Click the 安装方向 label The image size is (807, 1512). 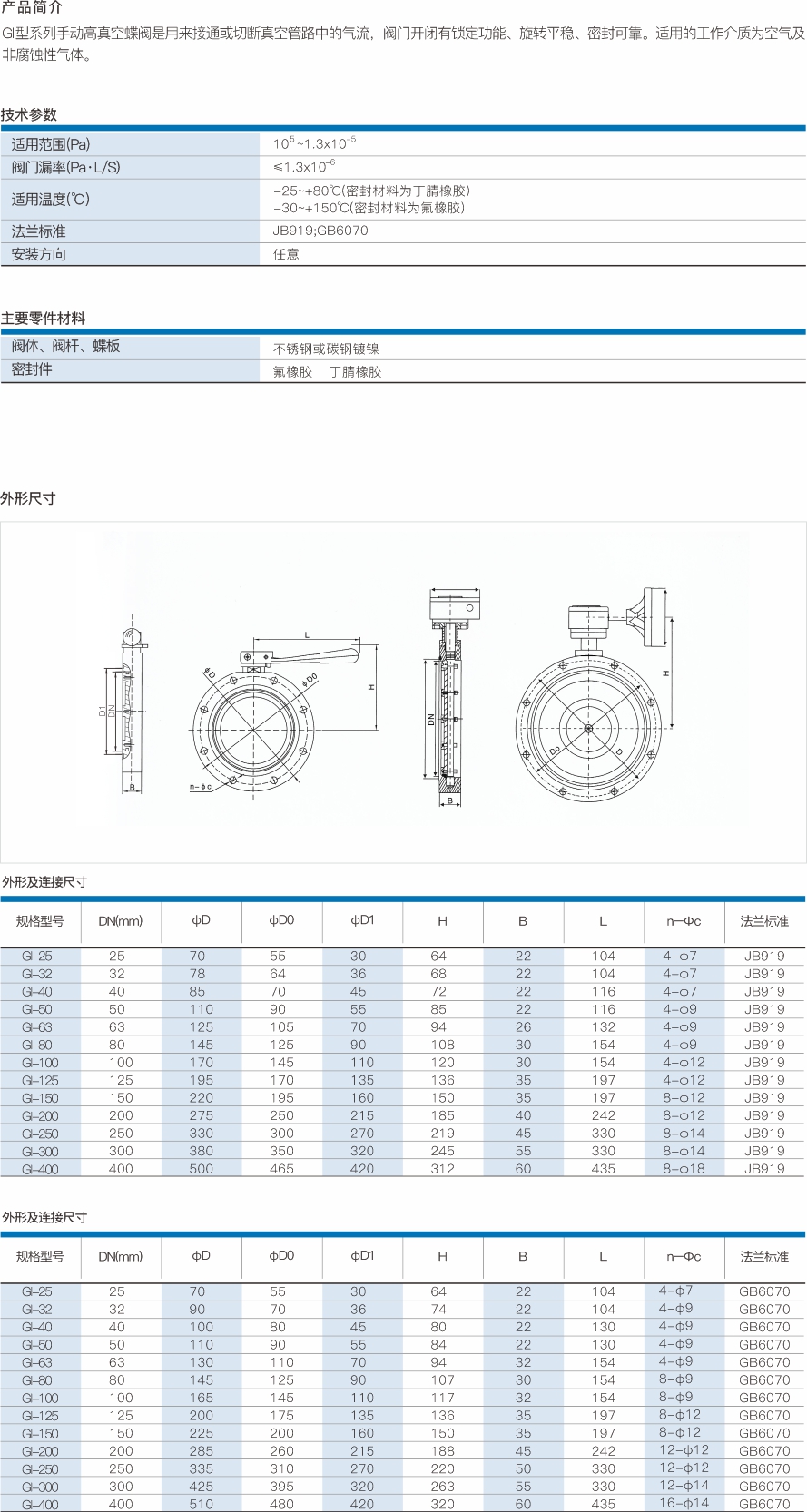pyautogui.click(x=38, y=254)
